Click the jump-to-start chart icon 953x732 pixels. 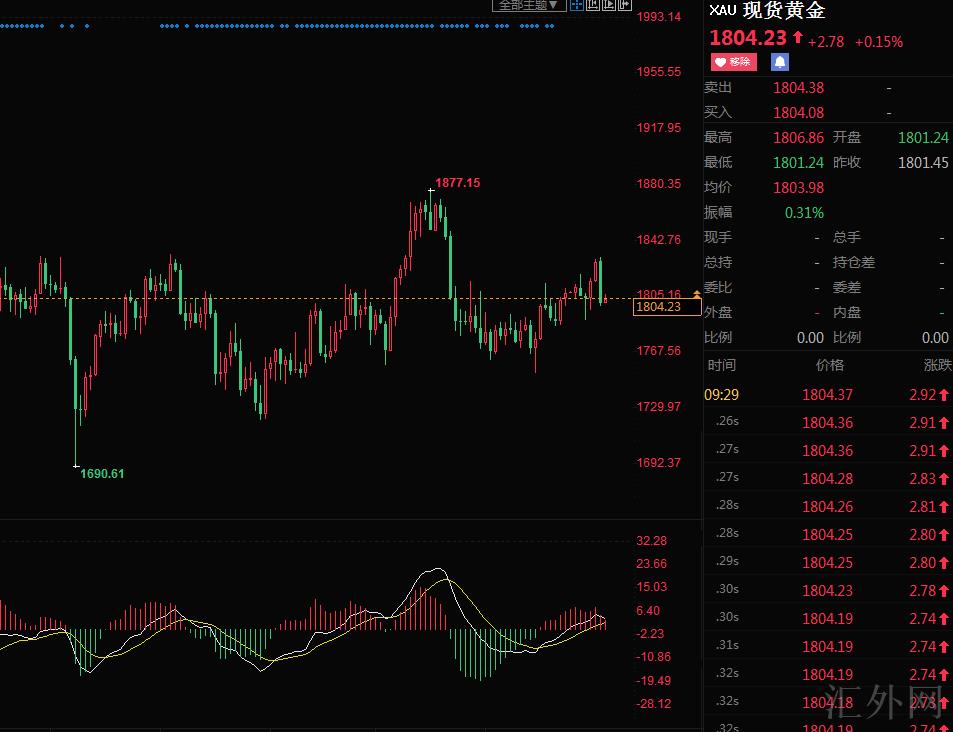click(593, 5)
